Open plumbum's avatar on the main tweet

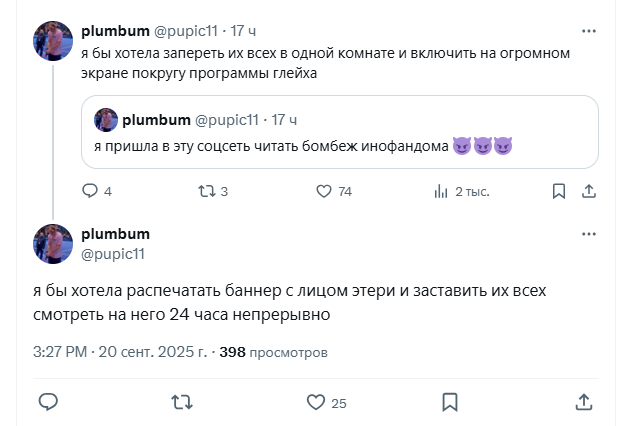[52, 243]
